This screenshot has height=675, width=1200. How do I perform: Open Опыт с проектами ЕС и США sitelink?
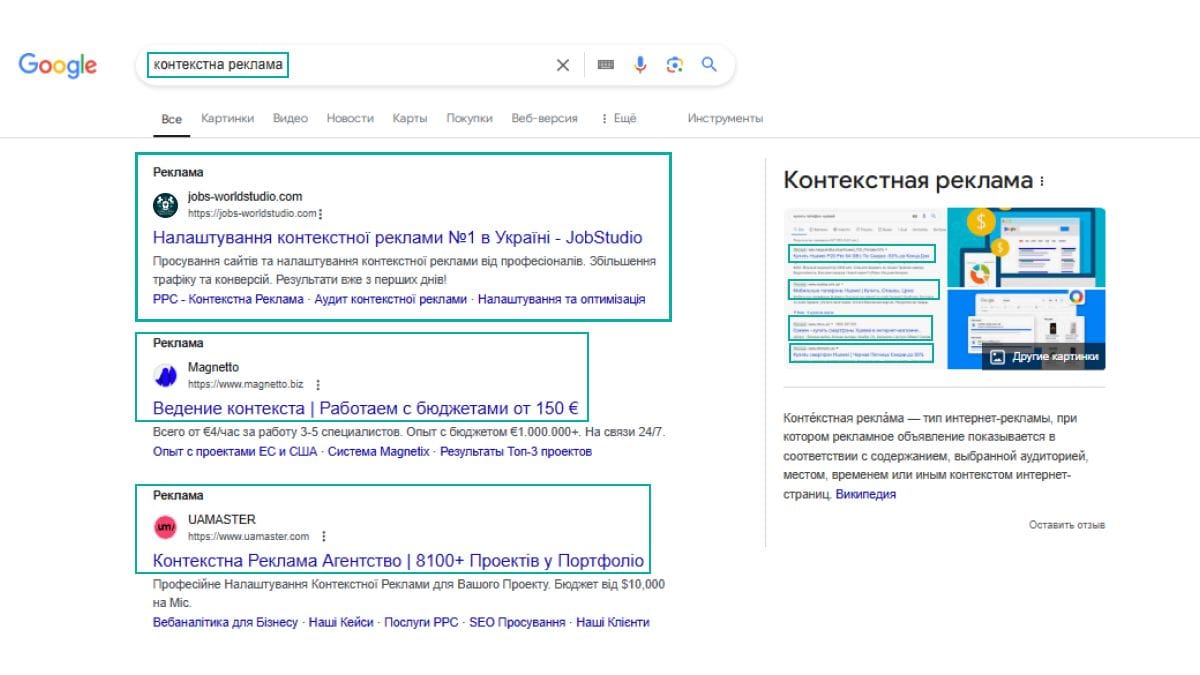(235, 452)
